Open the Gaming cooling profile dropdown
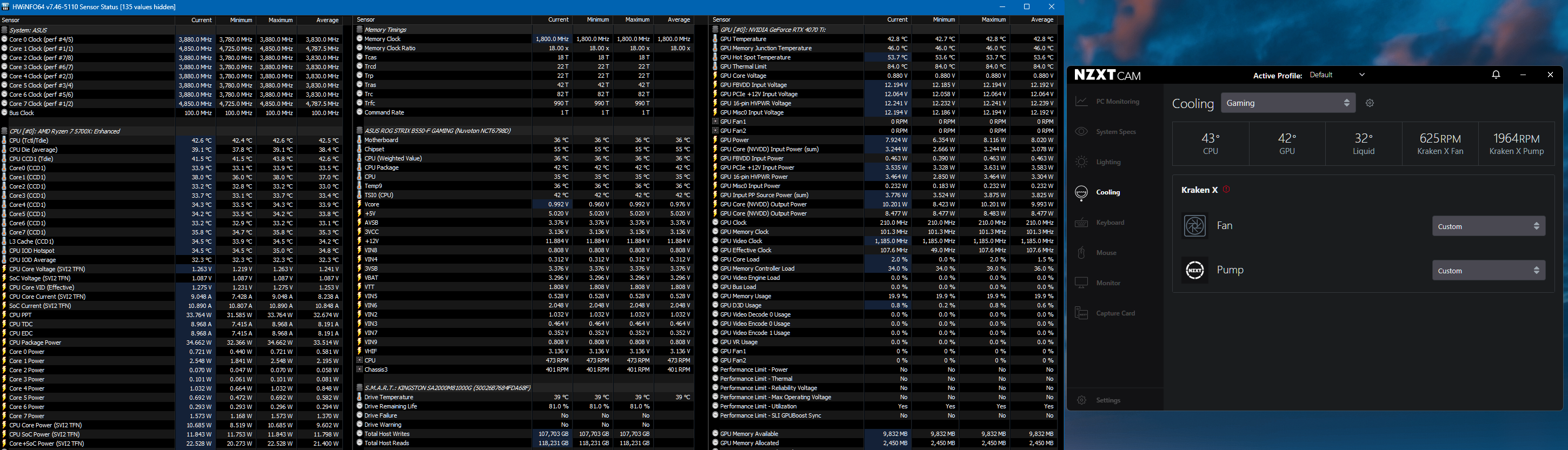The width and height of the screenshot is (1568, 450). [1288, 103]
